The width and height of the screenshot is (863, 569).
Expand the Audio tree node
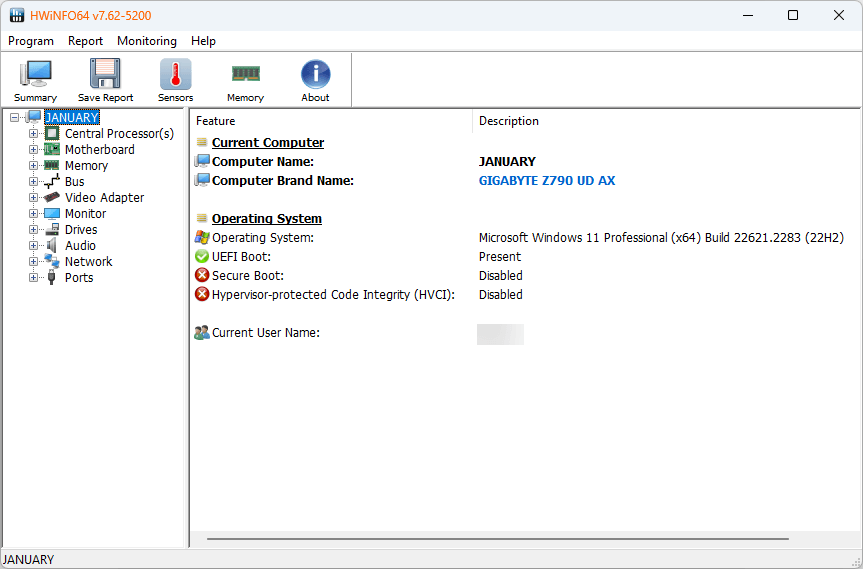point(33,245)
